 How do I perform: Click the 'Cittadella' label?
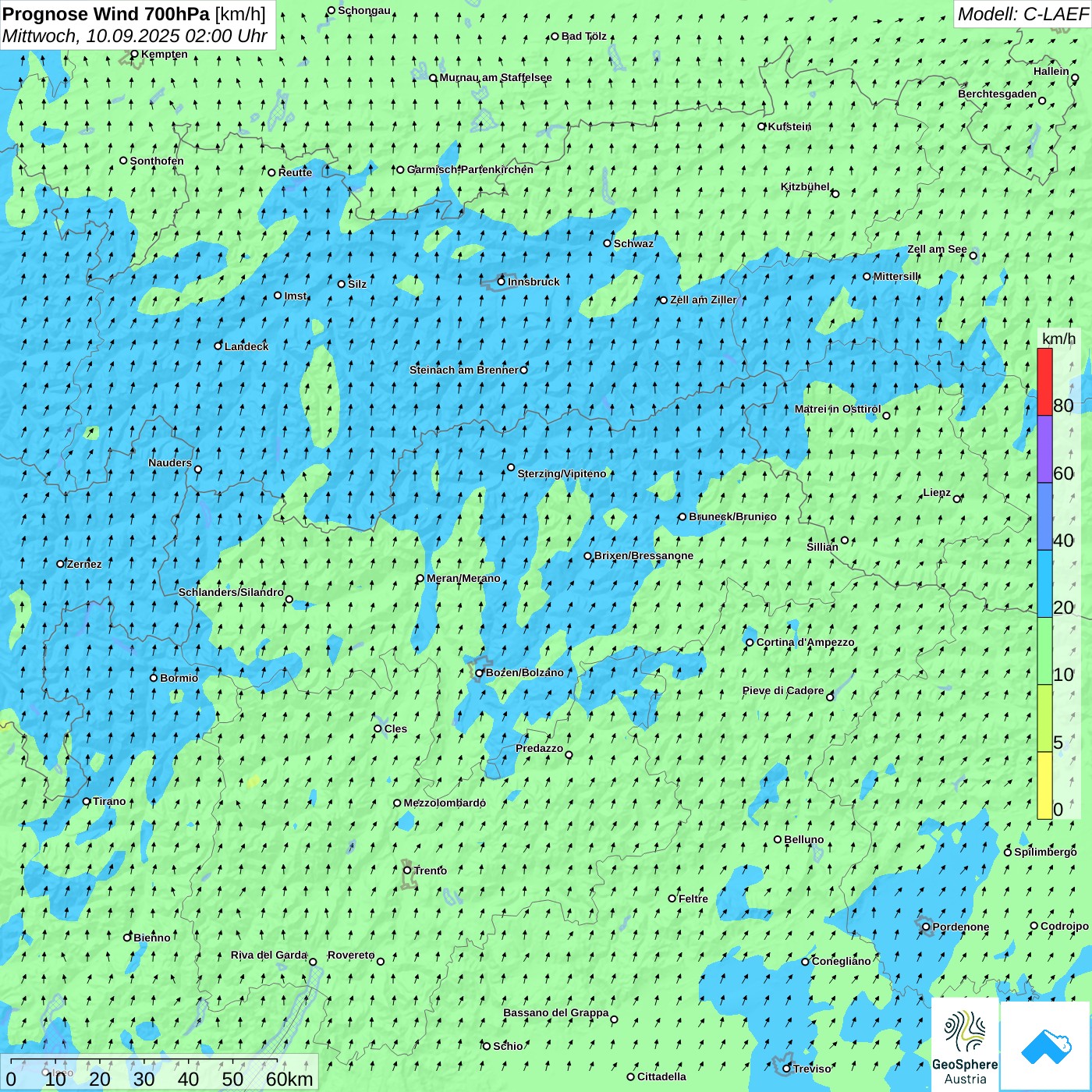point(661,1076)
